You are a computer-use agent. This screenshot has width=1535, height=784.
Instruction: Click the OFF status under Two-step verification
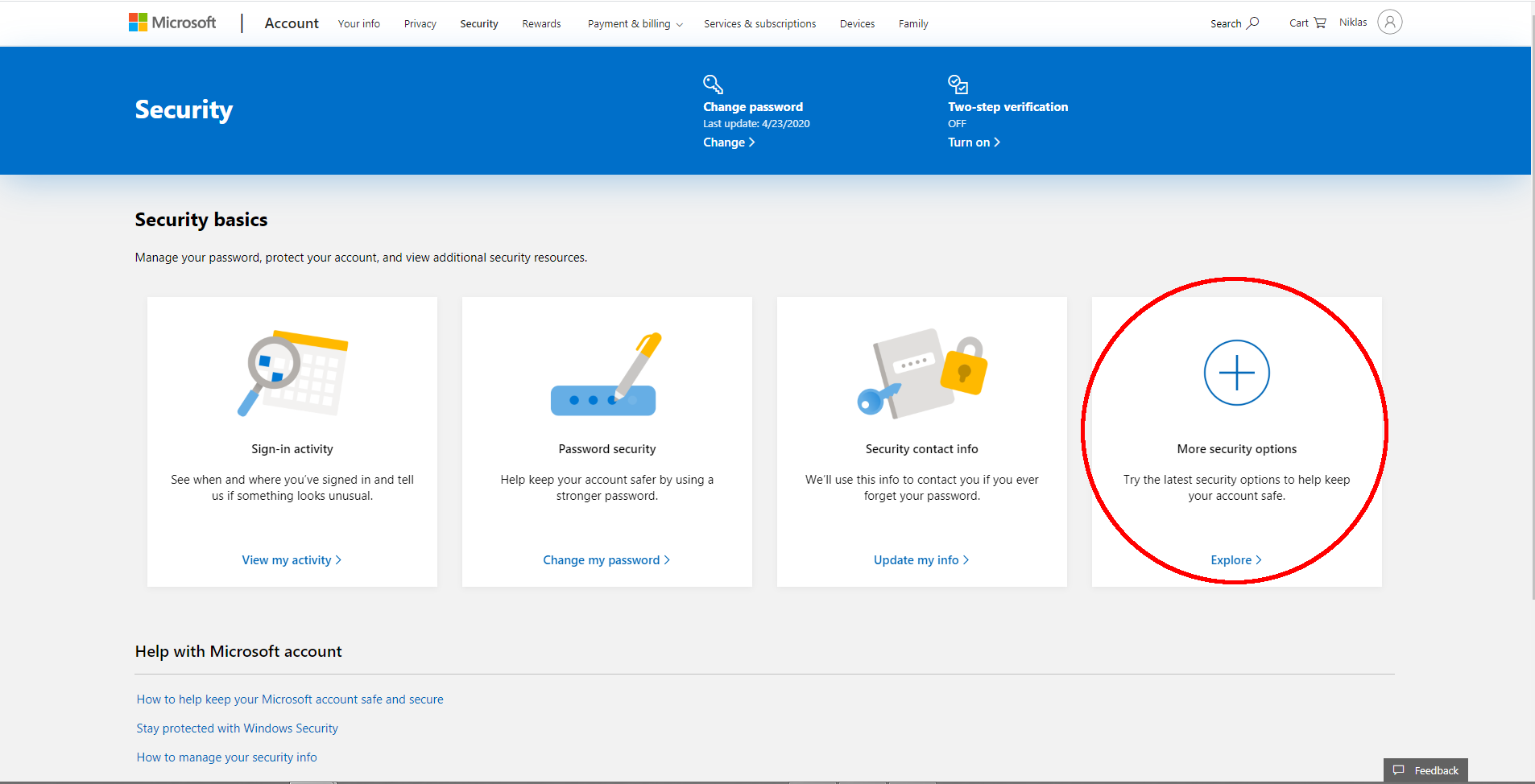[957, 123]
